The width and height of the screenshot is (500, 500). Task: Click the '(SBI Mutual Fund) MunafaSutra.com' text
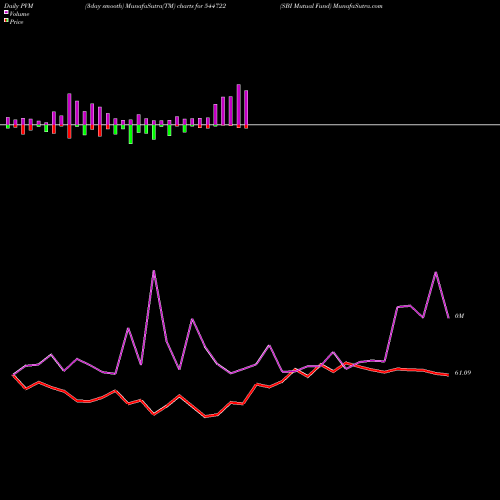331,6
